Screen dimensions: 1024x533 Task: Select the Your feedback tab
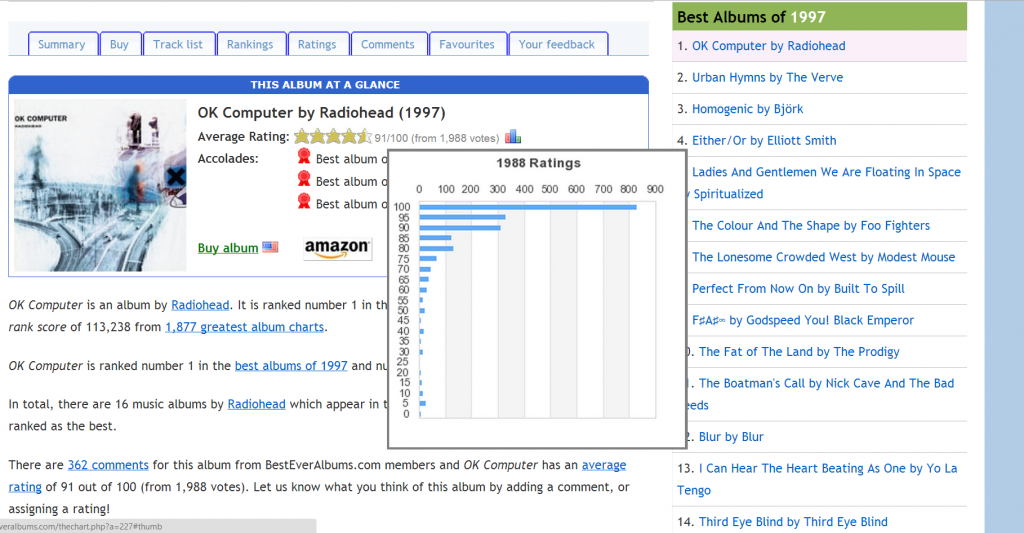pos(557,44)
